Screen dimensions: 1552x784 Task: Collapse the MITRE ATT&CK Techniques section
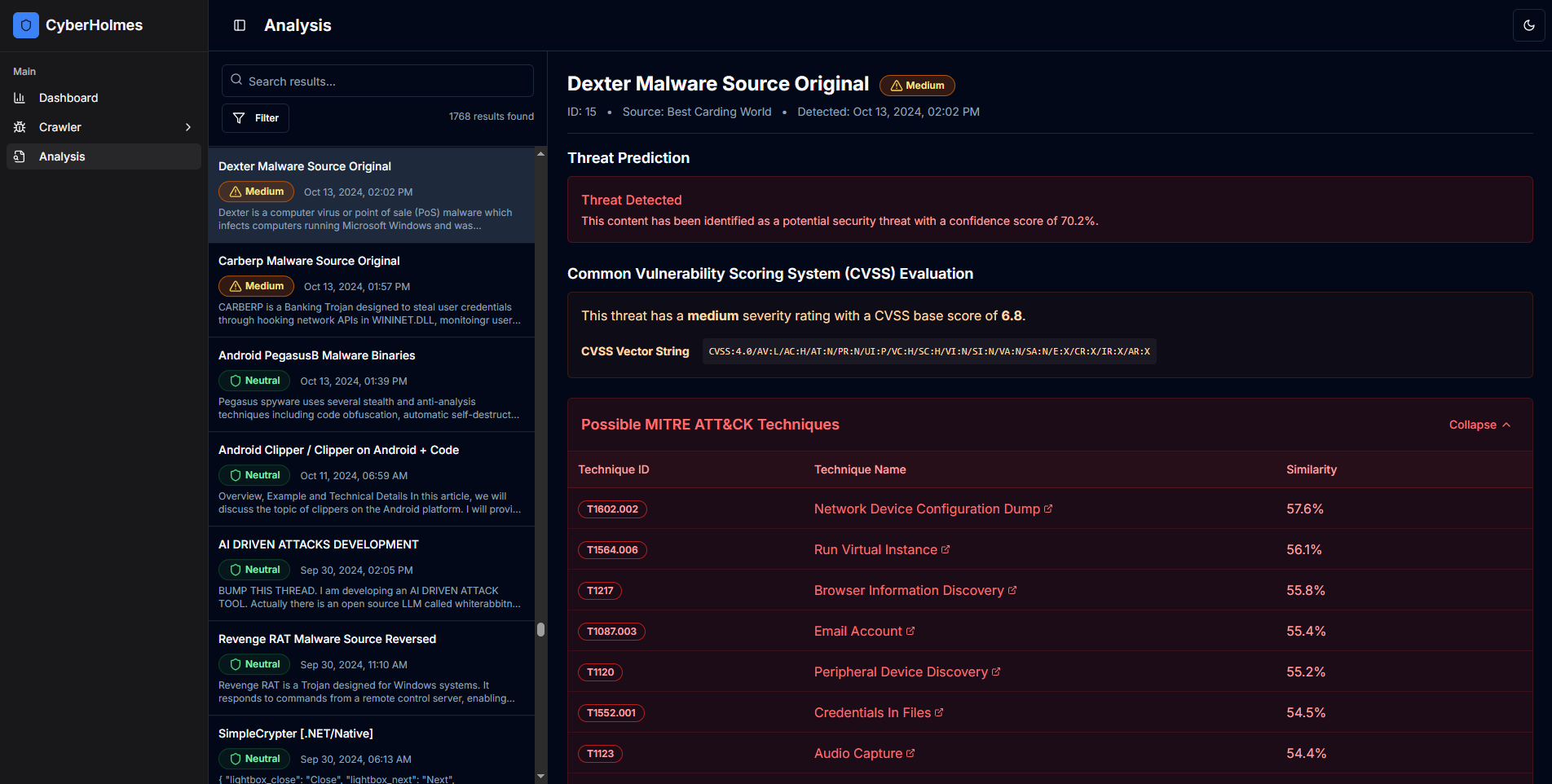pos(1479,425)
